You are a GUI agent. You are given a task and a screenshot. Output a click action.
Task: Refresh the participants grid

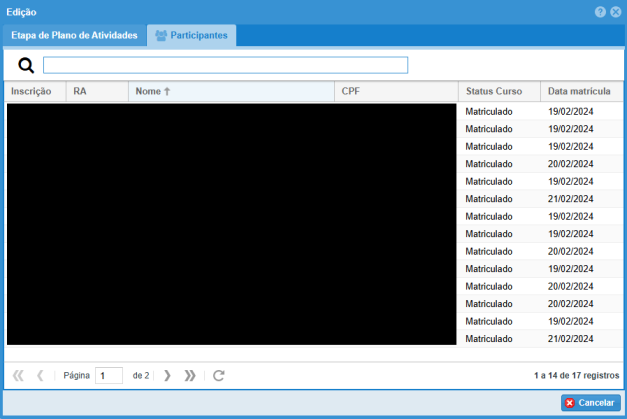219,376
